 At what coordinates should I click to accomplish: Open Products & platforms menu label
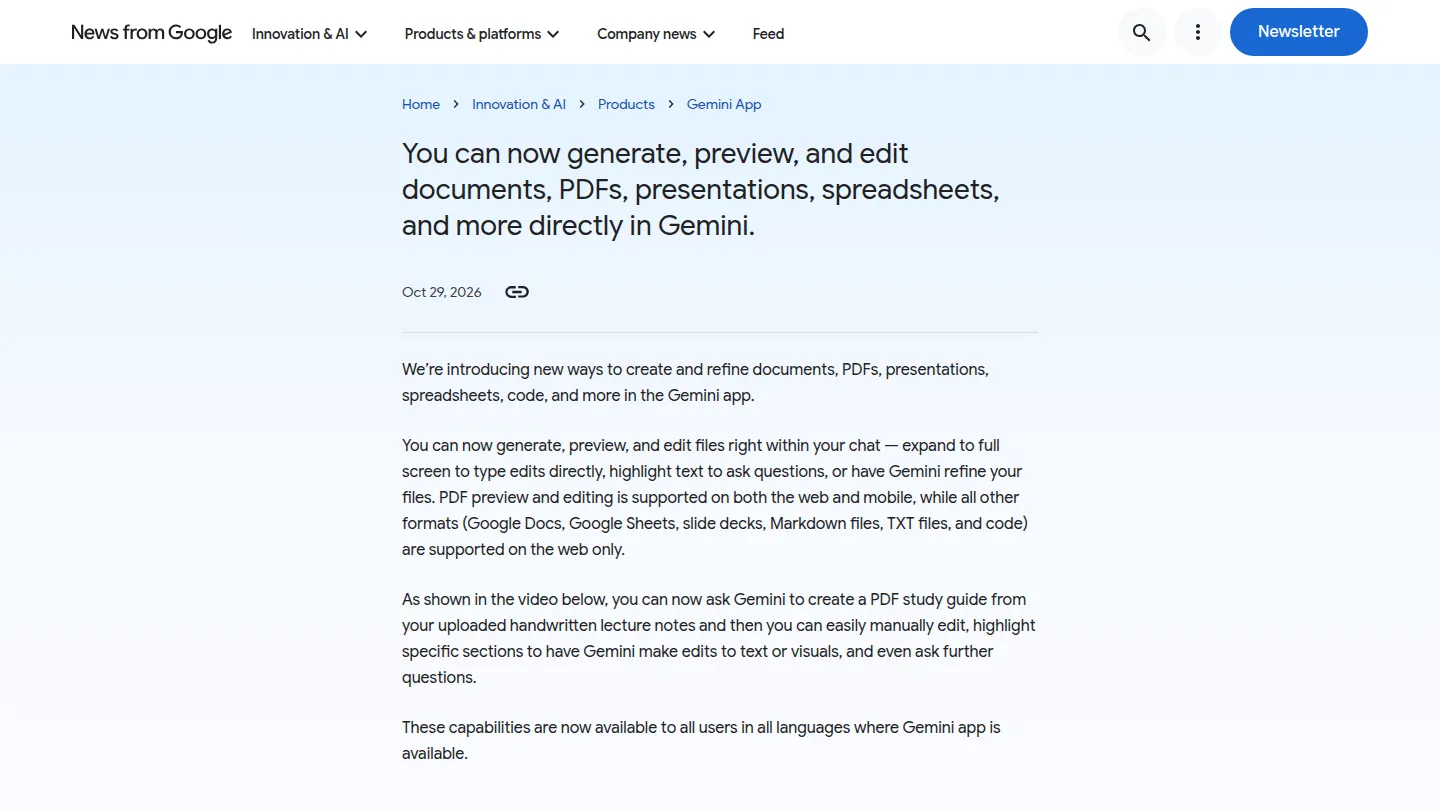click(x=473, y=34)
